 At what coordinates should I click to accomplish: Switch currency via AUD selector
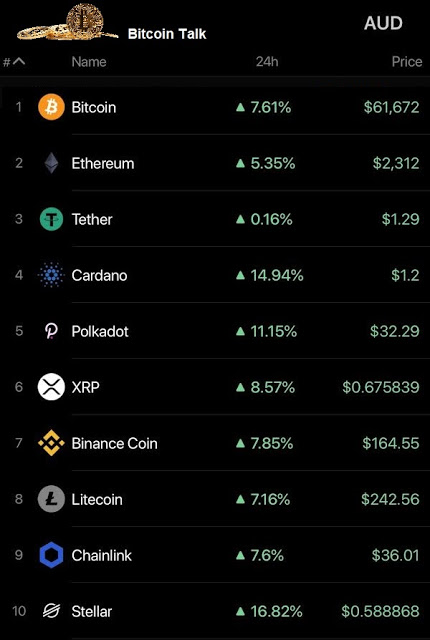point(383,23)
